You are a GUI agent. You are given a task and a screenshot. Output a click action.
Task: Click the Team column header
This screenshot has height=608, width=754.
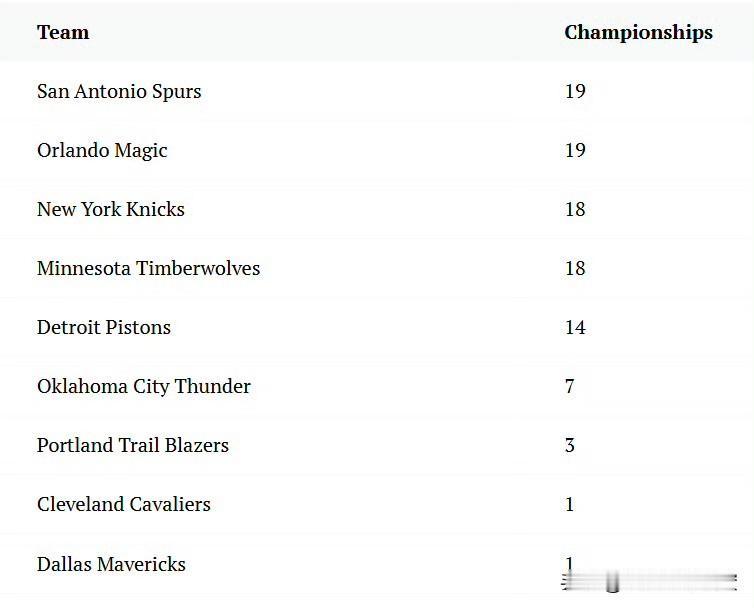(x=63, y=33)
